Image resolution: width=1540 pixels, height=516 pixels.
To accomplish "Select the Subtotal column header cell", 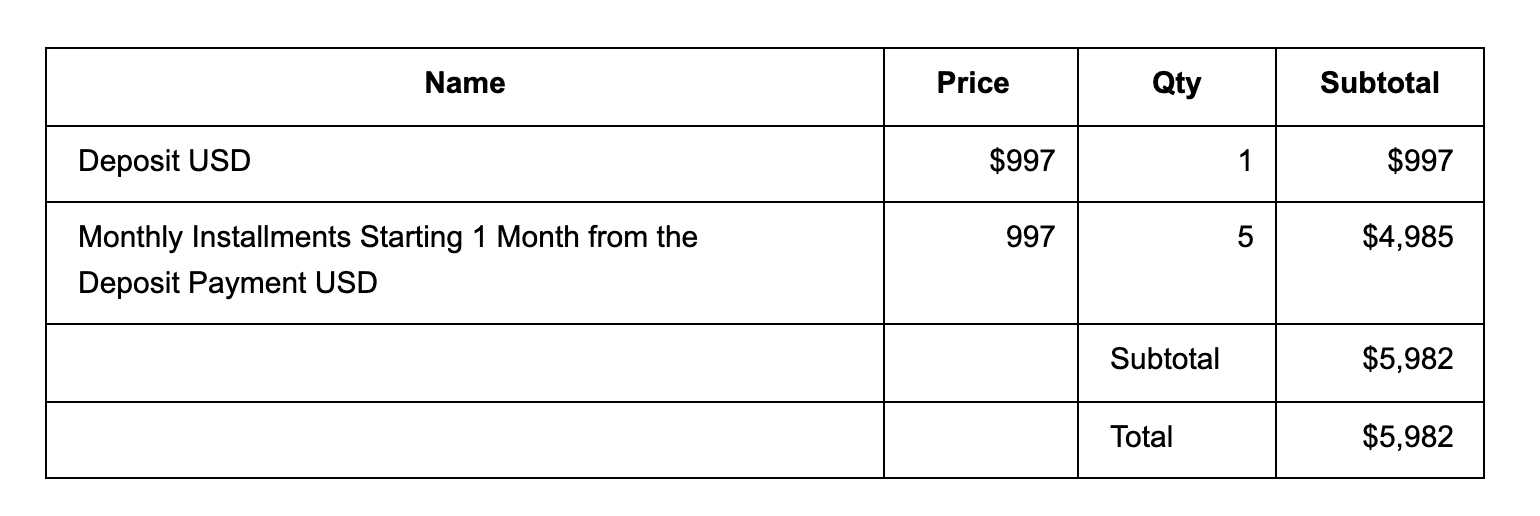I will tap(1379, 83).
